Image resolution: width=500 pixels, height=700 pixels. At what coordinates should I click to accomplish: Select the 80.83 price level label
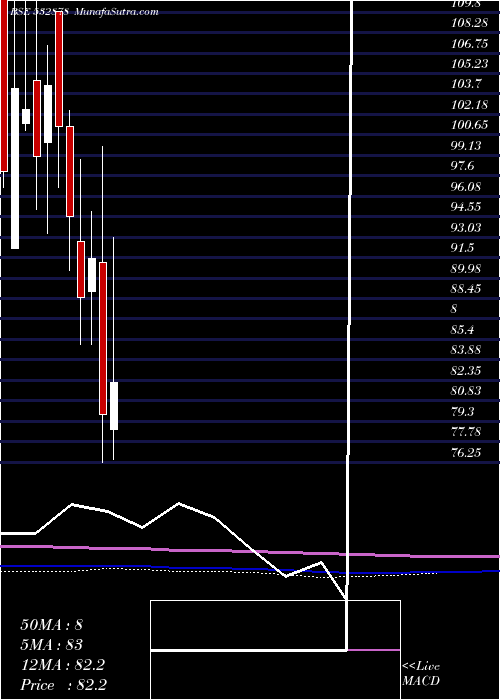tap(466, 392)
